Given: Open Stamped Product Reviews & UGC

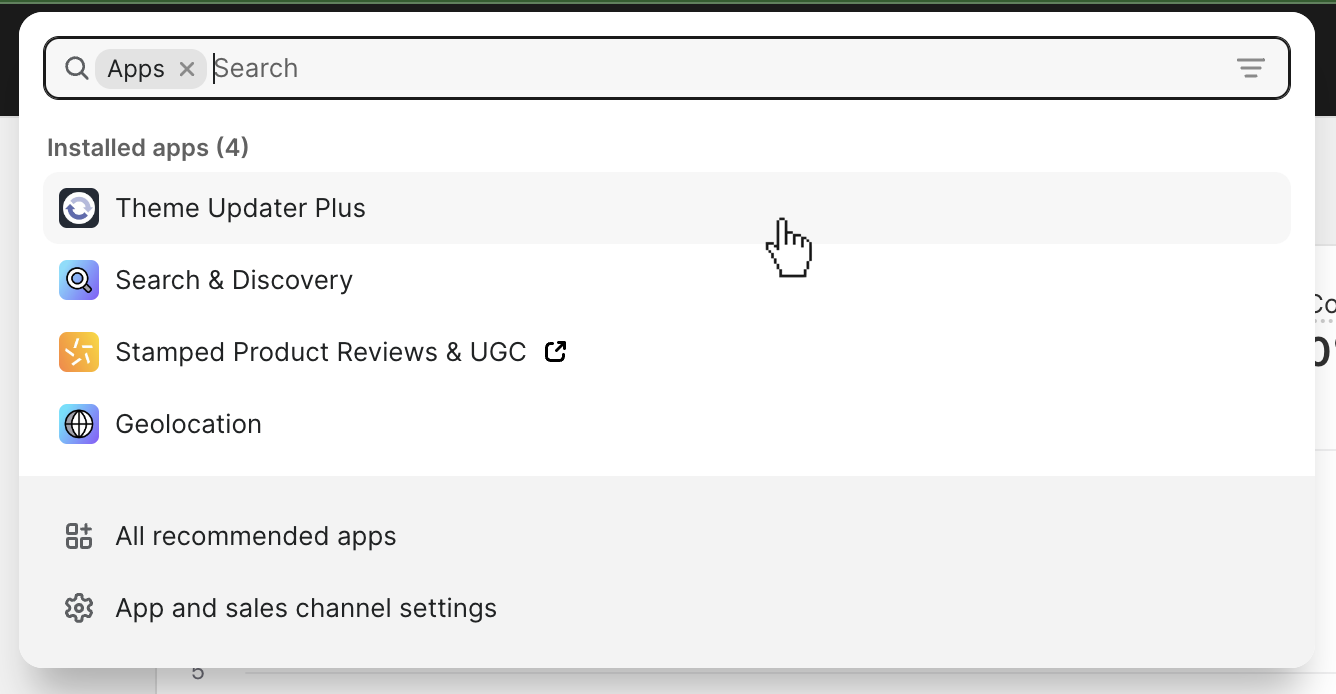Looking at the screenshot, I should click(320, 352).
